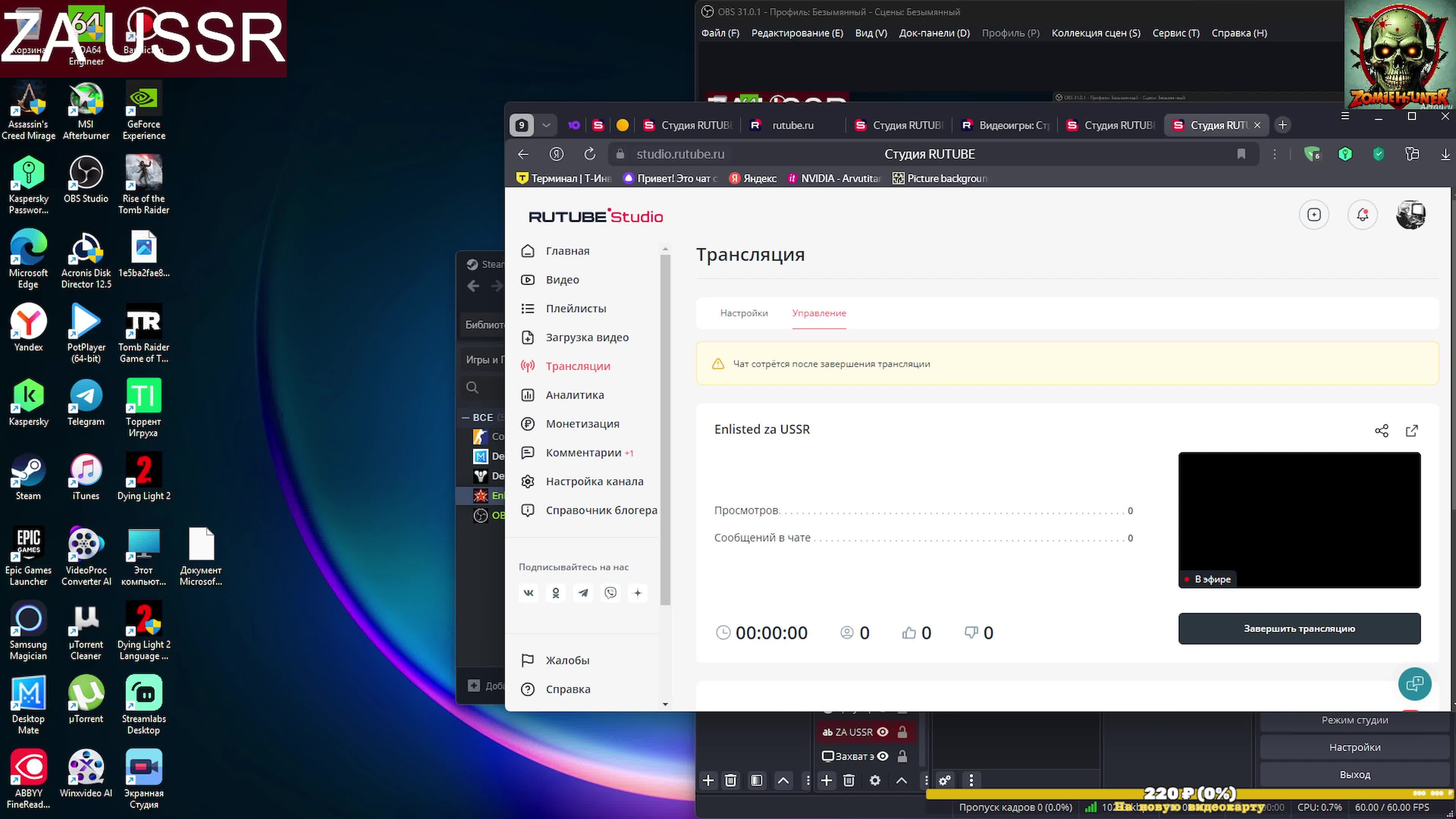Remove the selected scene in OBS
1456x819 pixels.
coord(730,781)
